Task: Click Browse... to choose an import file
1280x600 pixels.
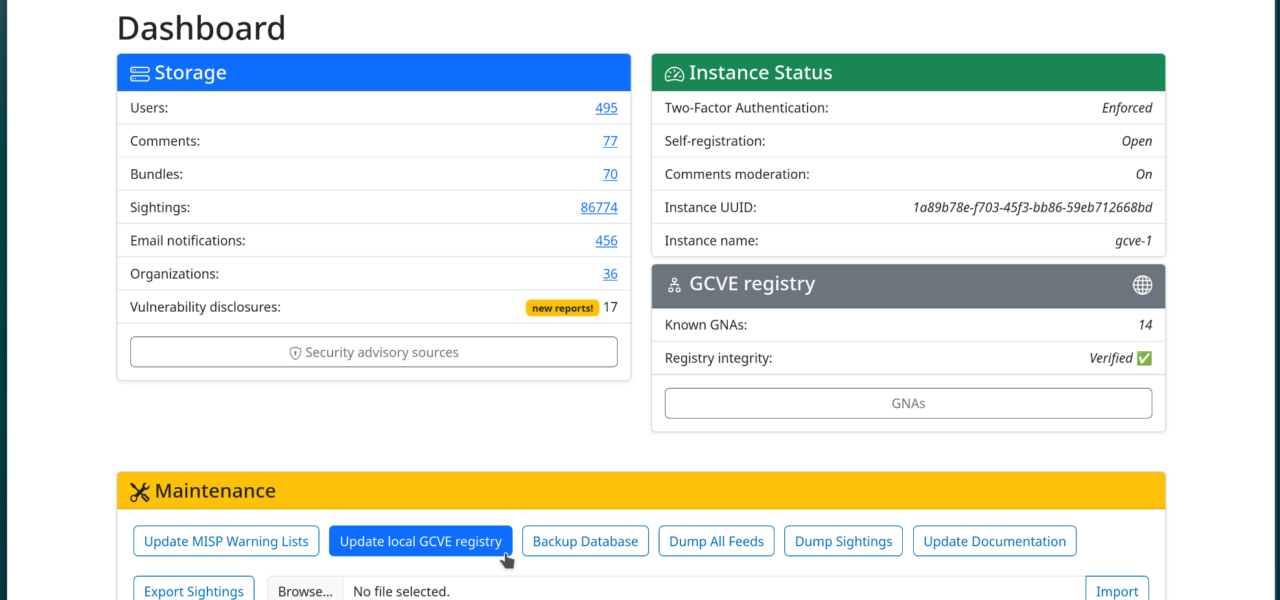Action: (x=305, y=590)
